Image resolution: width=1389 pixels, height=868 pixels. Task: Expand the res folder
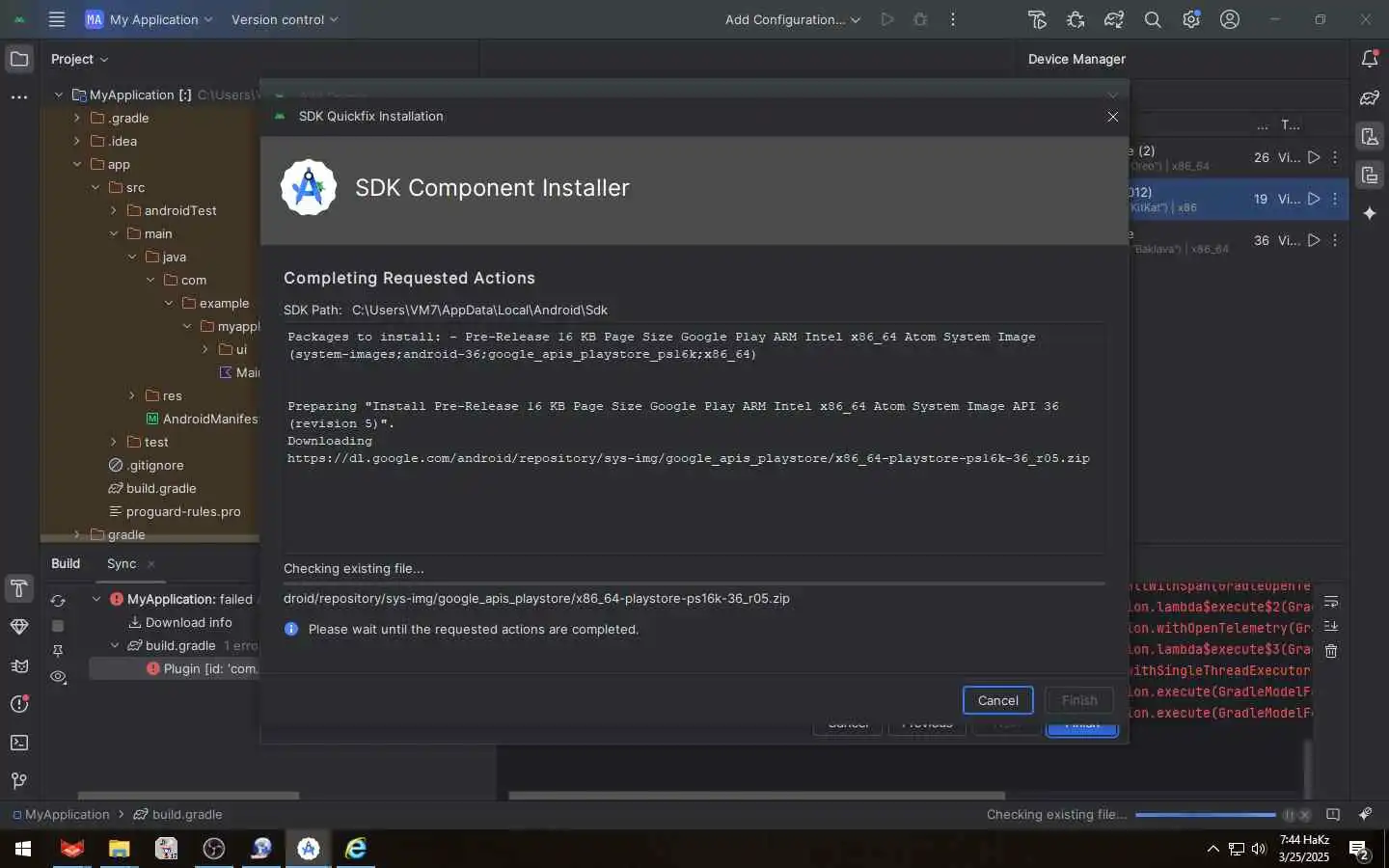coord(132,395)
